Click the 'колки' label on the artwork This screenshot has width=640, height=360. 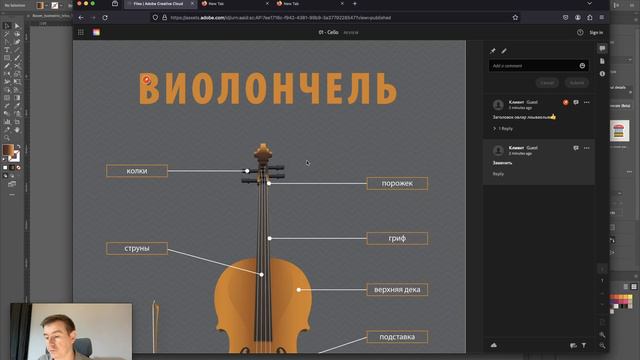click(137, 171)
